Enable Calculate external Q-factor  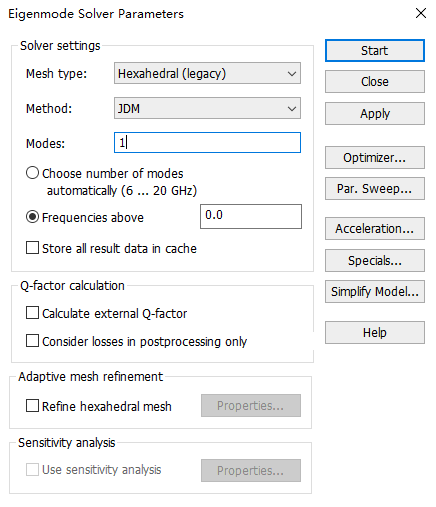coord(32,313)
